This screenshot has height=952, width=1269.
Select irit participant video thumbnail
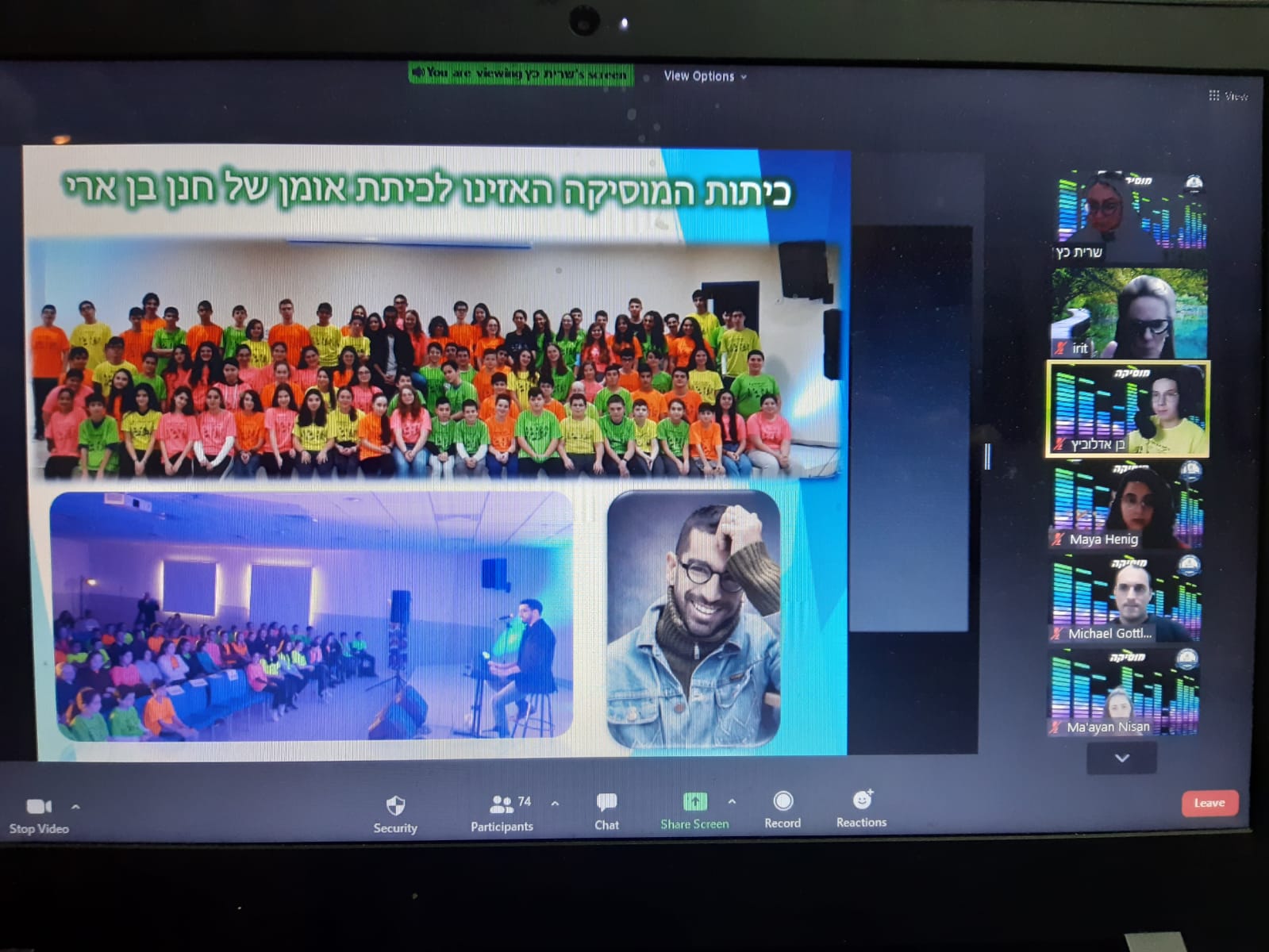tap(1129, 313)
